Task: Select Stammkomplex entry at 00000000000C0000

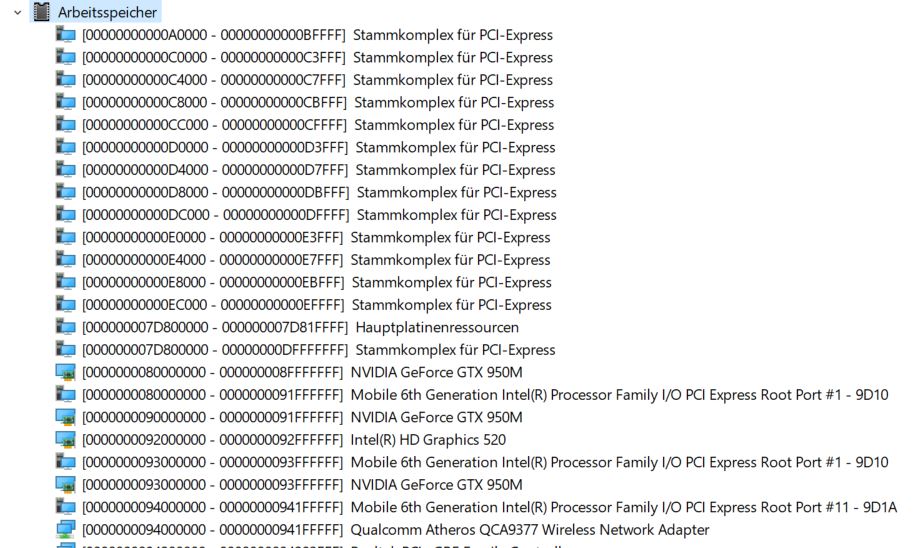Action: pos(317,57)
